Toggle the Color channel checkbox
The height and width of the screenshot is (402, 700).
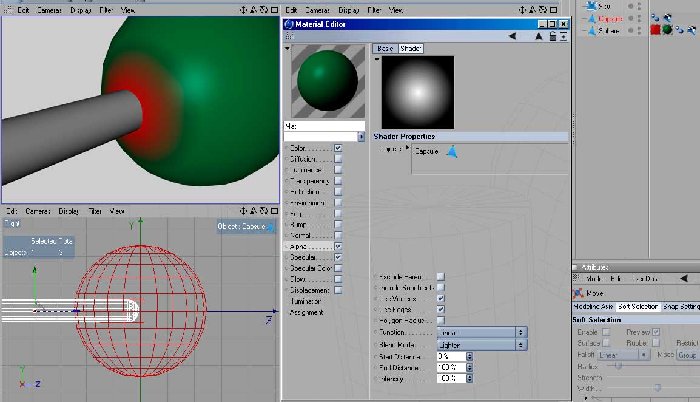click(x=338, y=148)
